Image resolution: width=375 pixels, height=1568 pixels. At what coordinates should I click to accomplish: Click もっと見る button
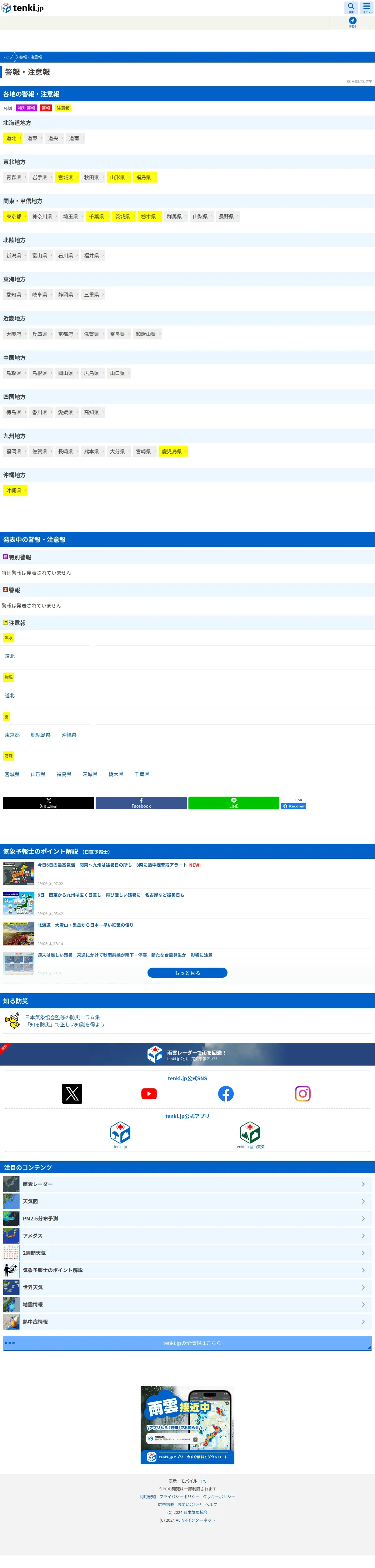pos(187,973)
